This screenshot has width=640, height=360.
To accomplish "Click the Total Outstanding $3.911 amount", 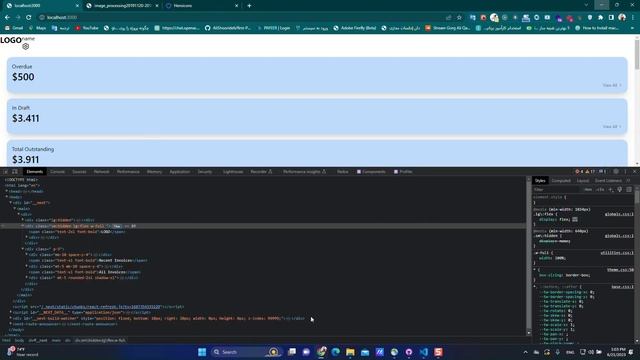I will tap(26, 160).
